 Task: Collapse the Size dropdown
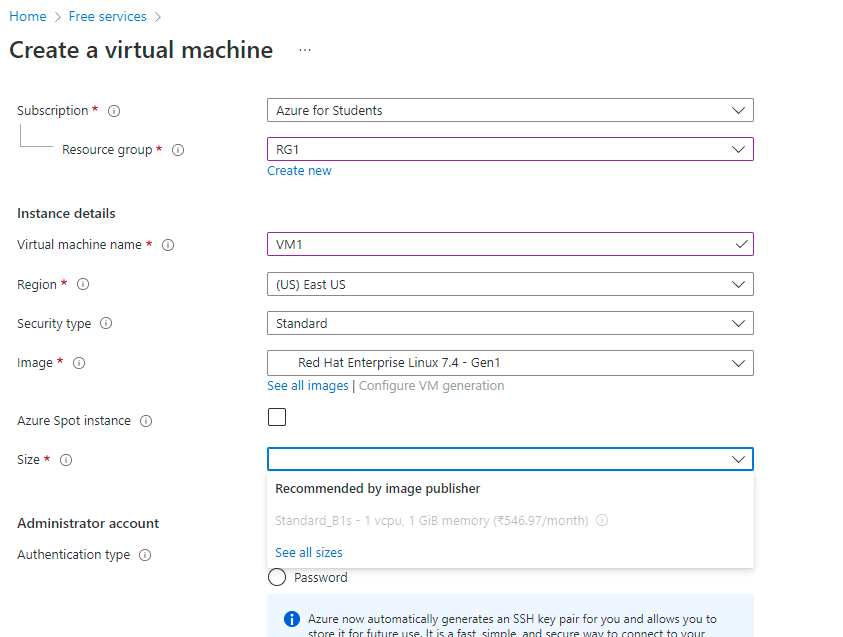510,459
